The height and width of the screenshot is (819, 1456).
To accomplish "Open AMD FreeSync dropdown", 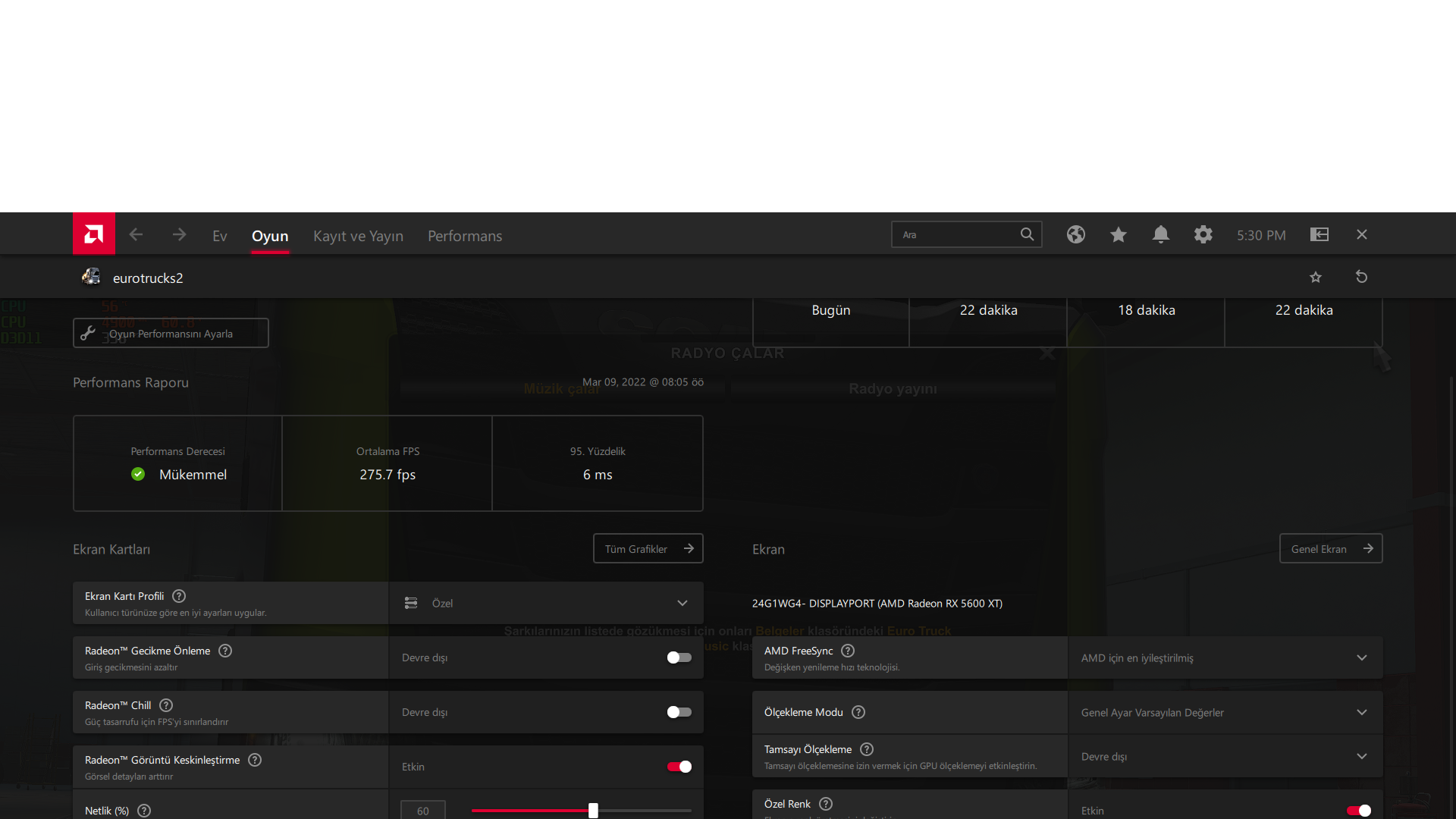I will [1361, 658].
